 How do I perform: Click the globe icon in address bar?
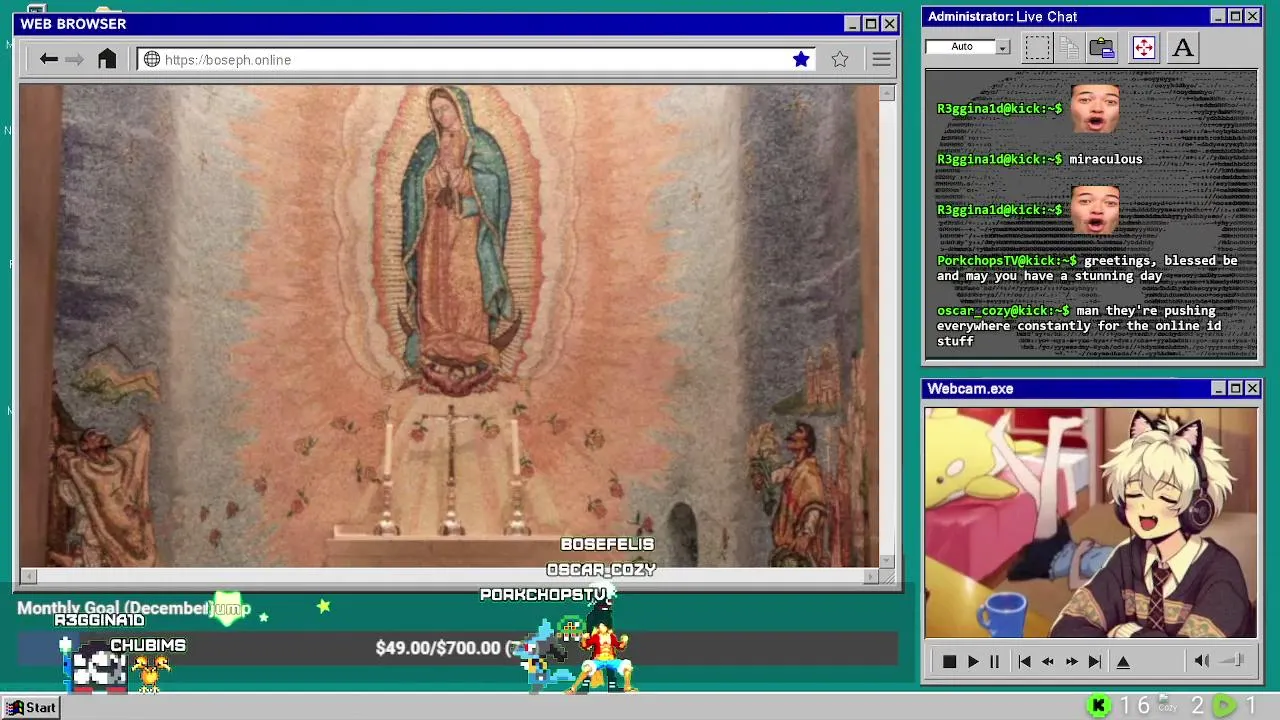coord(152,59)
